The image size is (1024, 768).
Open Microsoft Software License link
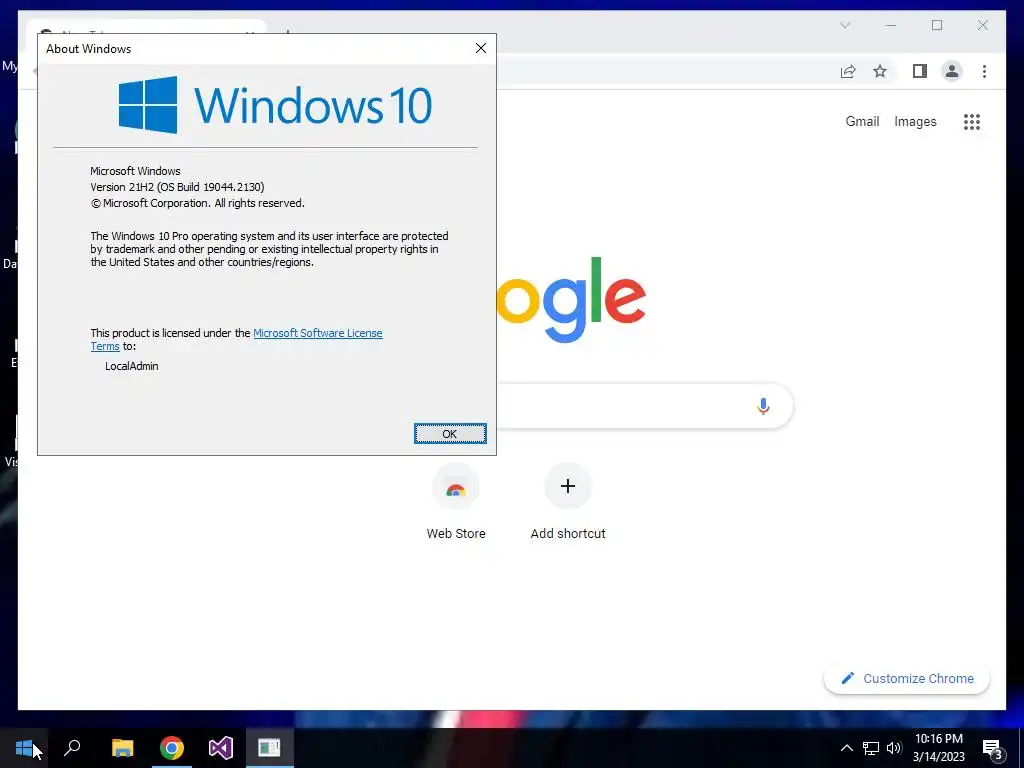(x=317, y=333)
